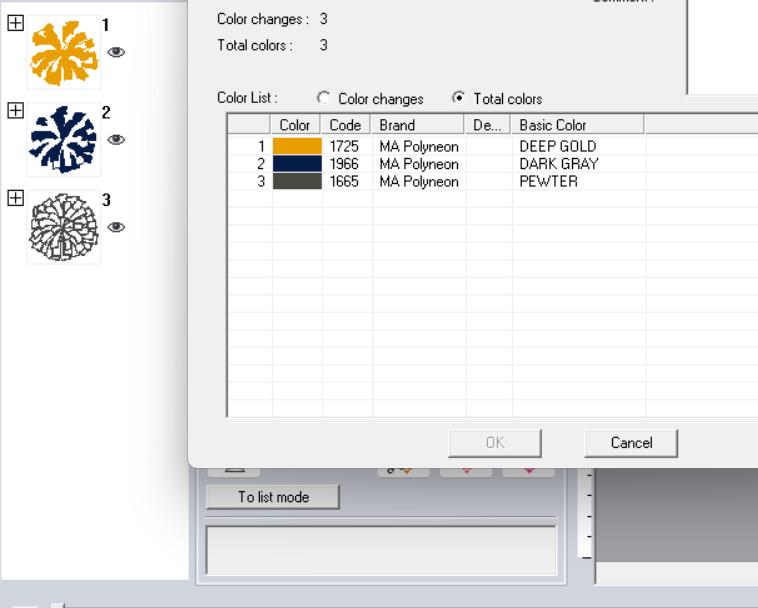Select code 1725 cell
This screenshot has width=758, height=608.
[x=344, y=146]
